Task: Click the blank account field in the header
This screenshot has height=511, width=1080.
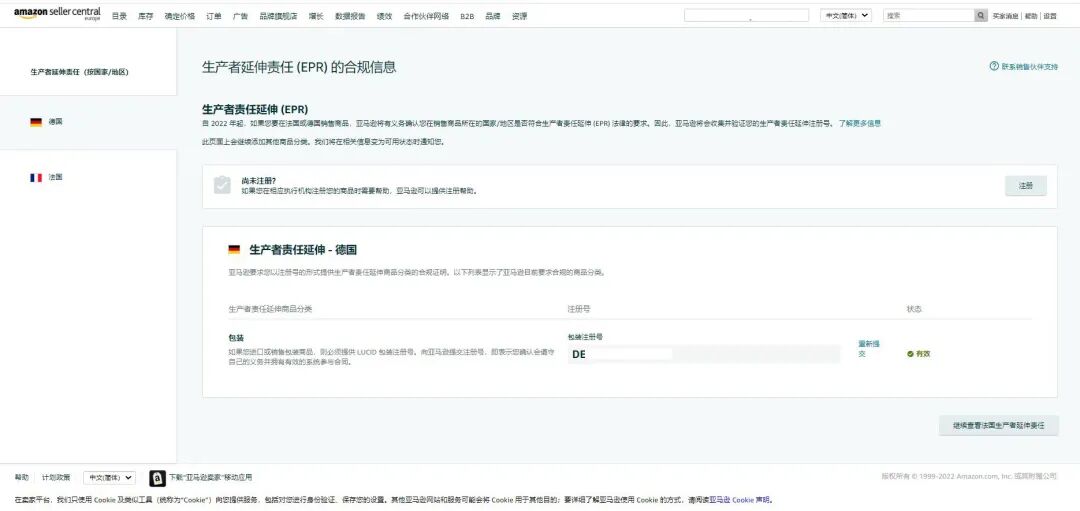Action: tap(747, 15)
